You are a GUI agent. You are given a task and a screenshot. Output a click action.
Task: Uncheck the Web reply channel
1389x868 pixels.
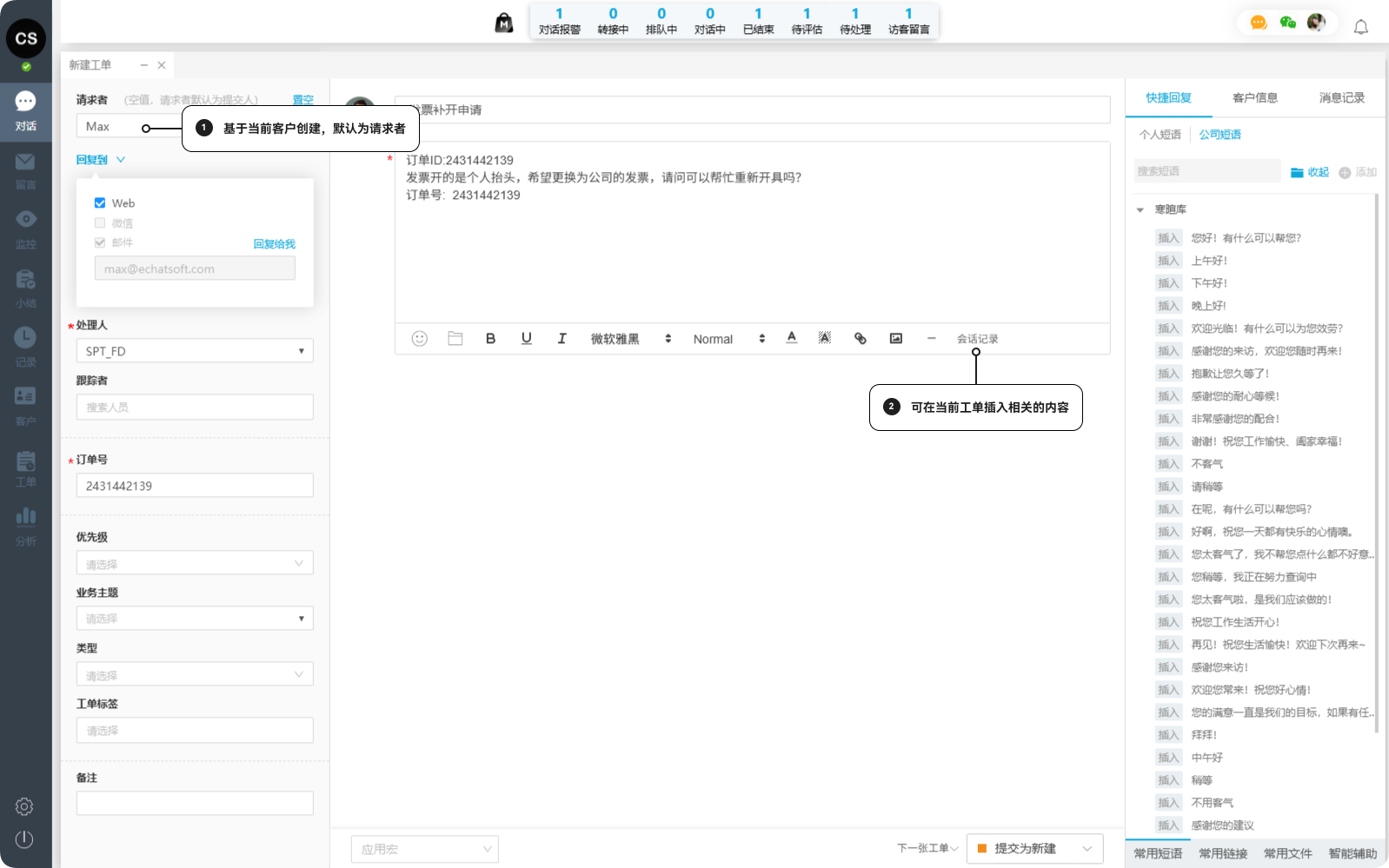click(x=100, y=203)
